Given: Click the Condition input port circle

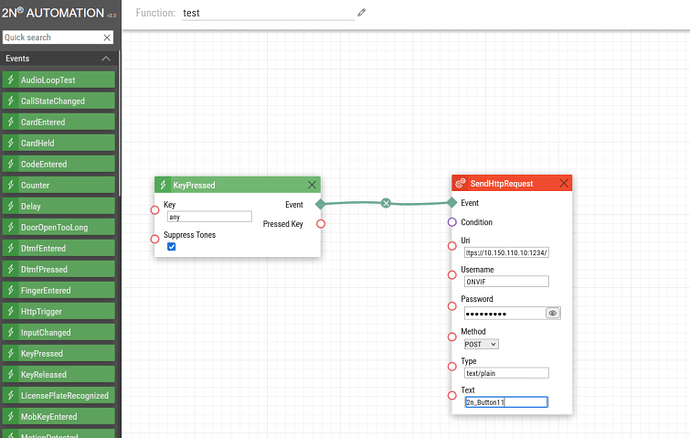Looking at the screenshot, I should 452,222.
